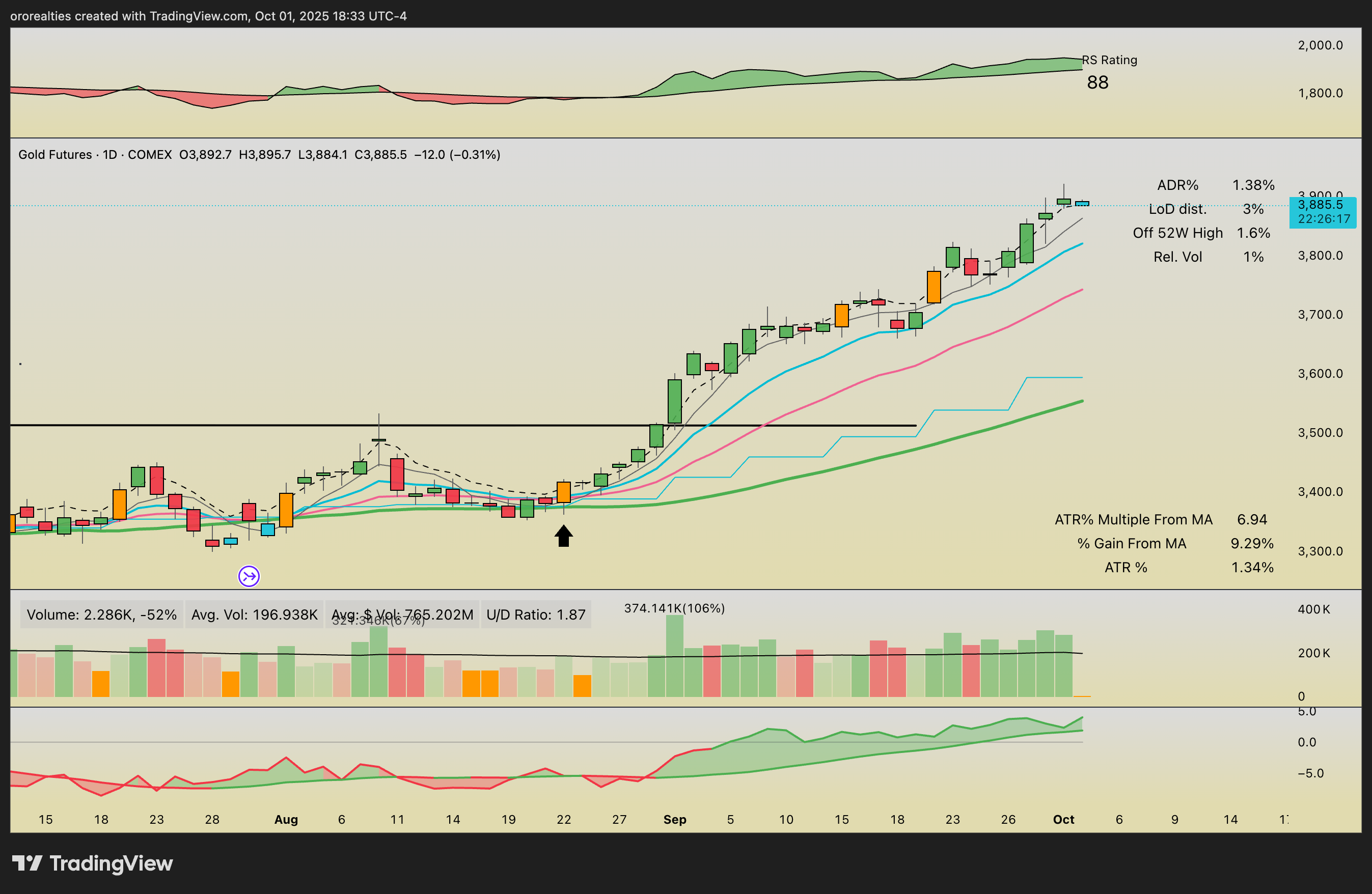Viewport: 1372px width, 894px height.
Task: Click the Volume 2.286K label box
Action: pos(101,614)
